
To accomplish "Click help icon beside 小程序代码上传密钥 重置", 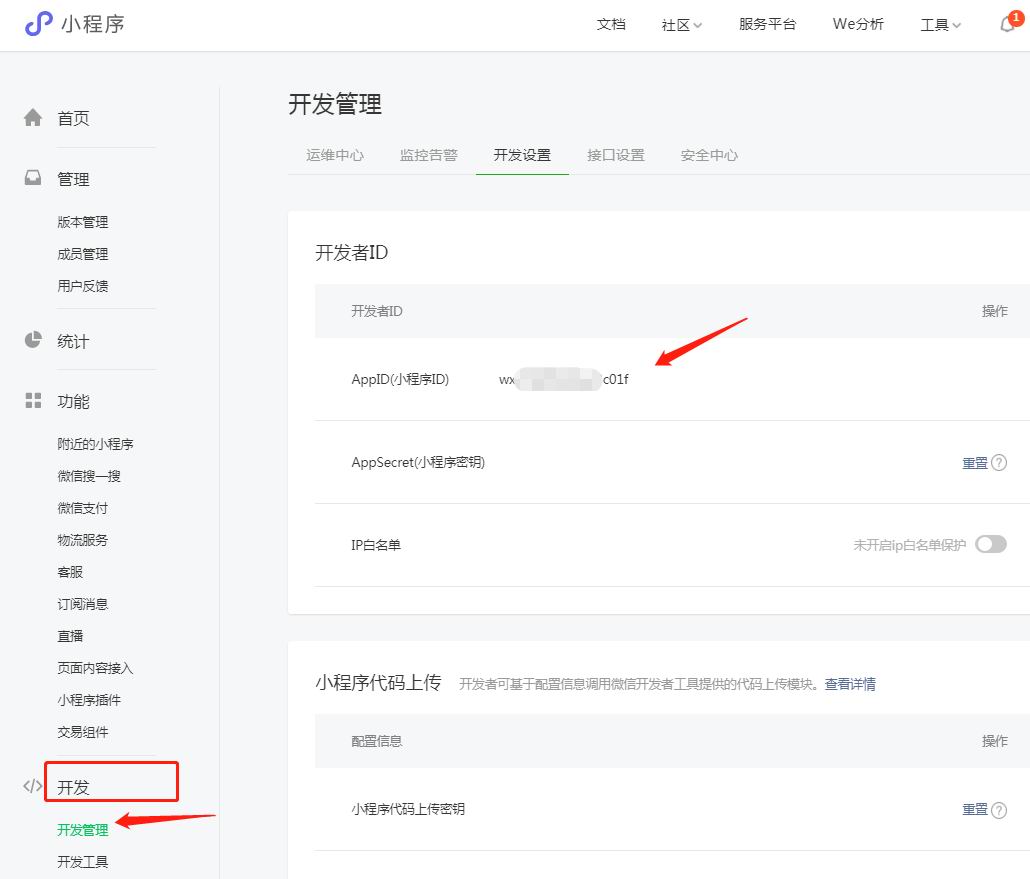I will 998,809.
